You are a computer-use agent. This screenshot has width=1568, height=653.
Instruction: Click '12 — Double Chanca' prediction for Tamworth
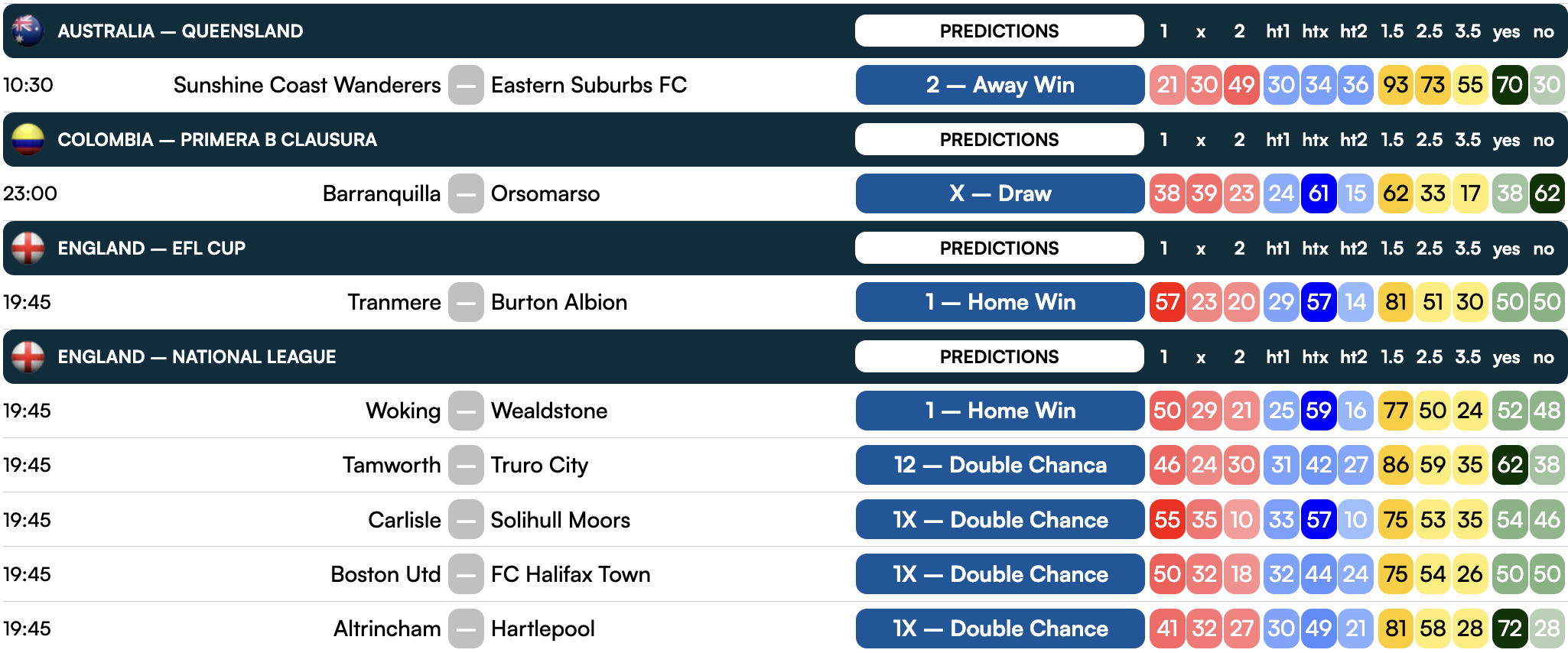pyautogui.click(x=1000, y=465)
